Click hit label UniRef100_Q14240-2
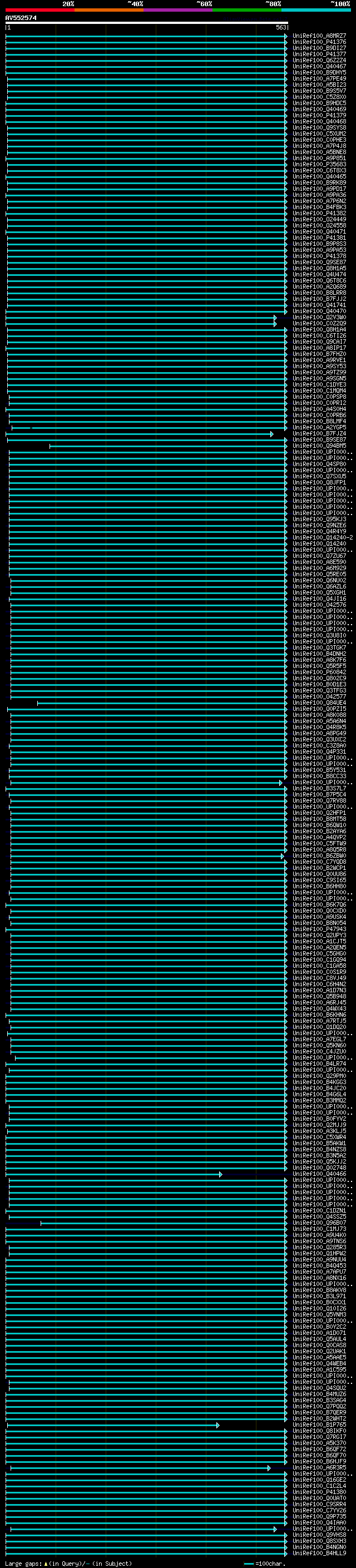Image resolution: width=356 pixels, height=1568 pixels. (x=323, y=537)
